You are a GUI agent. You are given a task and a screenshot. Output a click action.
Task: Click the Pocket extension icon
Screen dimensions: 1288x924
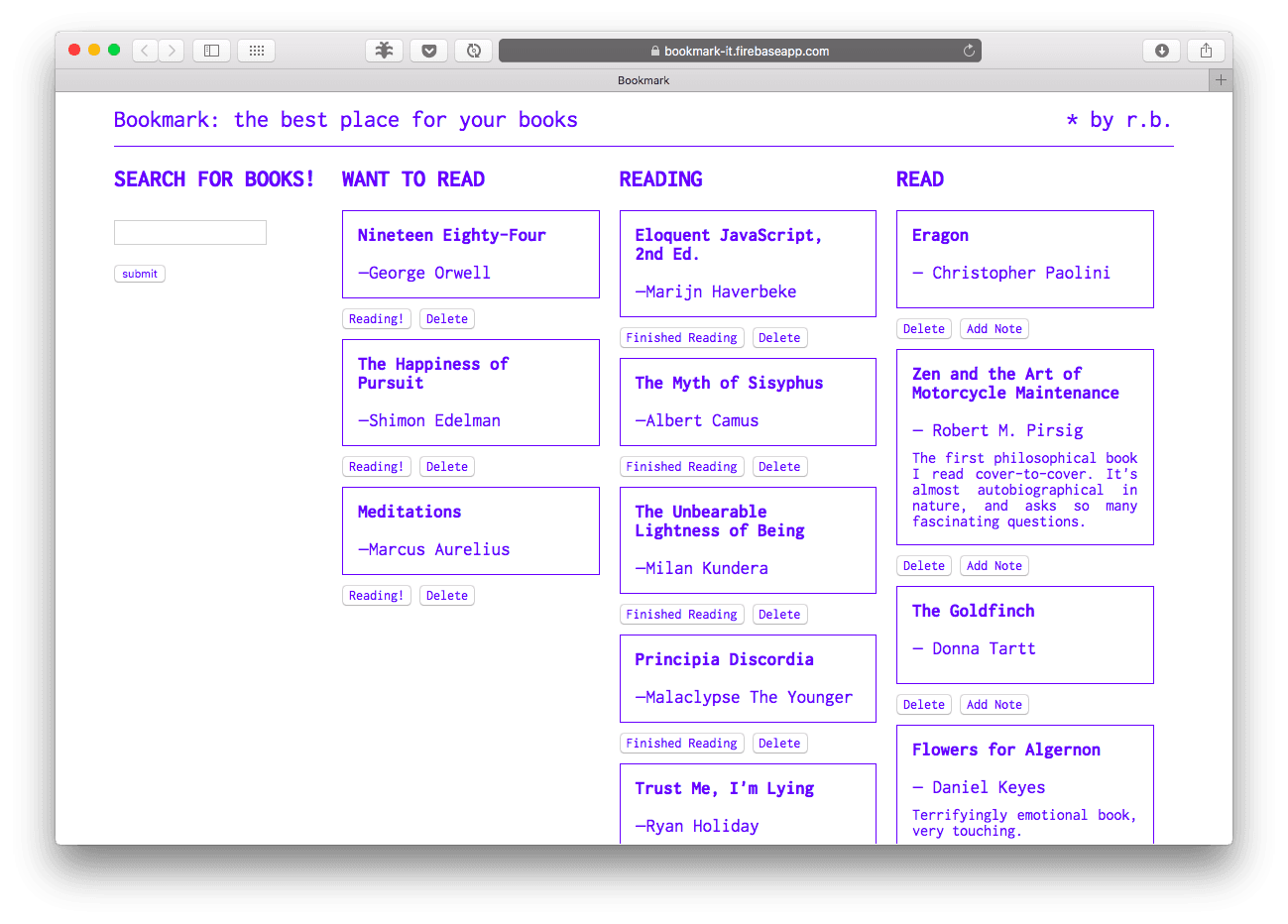point(429,51)
